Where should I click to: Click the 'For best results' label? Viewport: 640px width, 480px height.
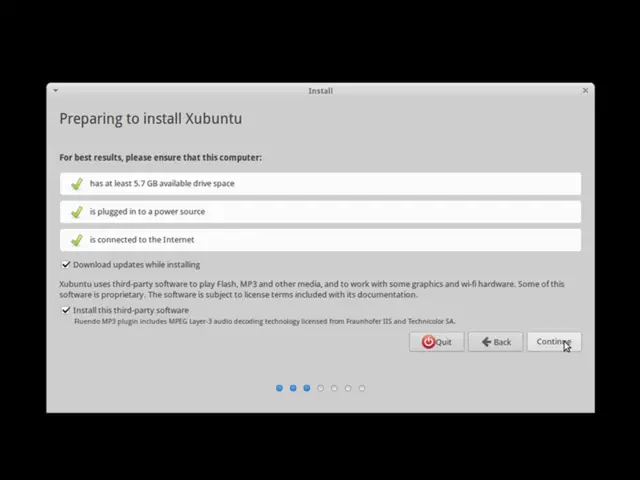[x=160, y=158]
